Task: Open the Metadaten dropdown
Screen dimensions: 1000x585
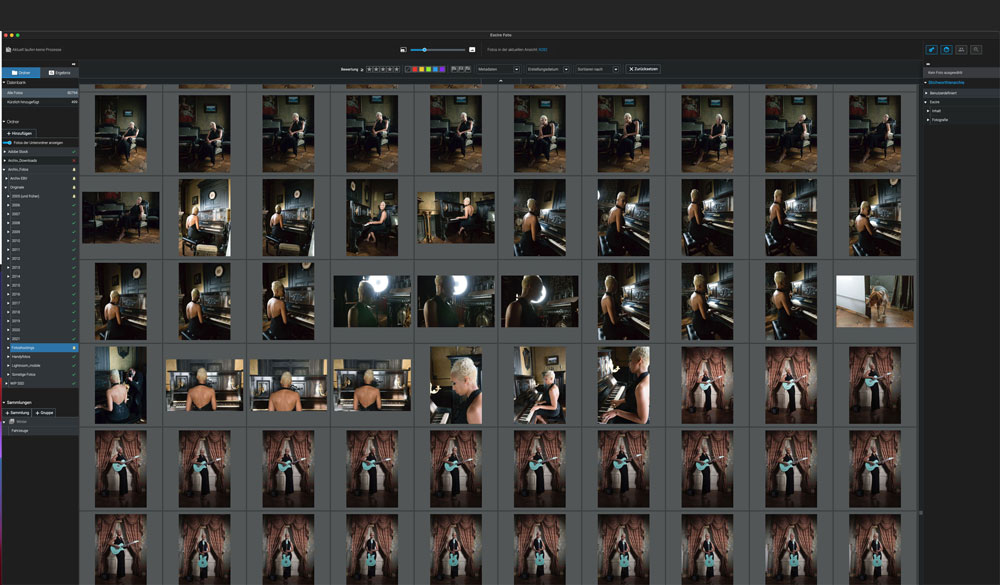Action: [499, 69]
